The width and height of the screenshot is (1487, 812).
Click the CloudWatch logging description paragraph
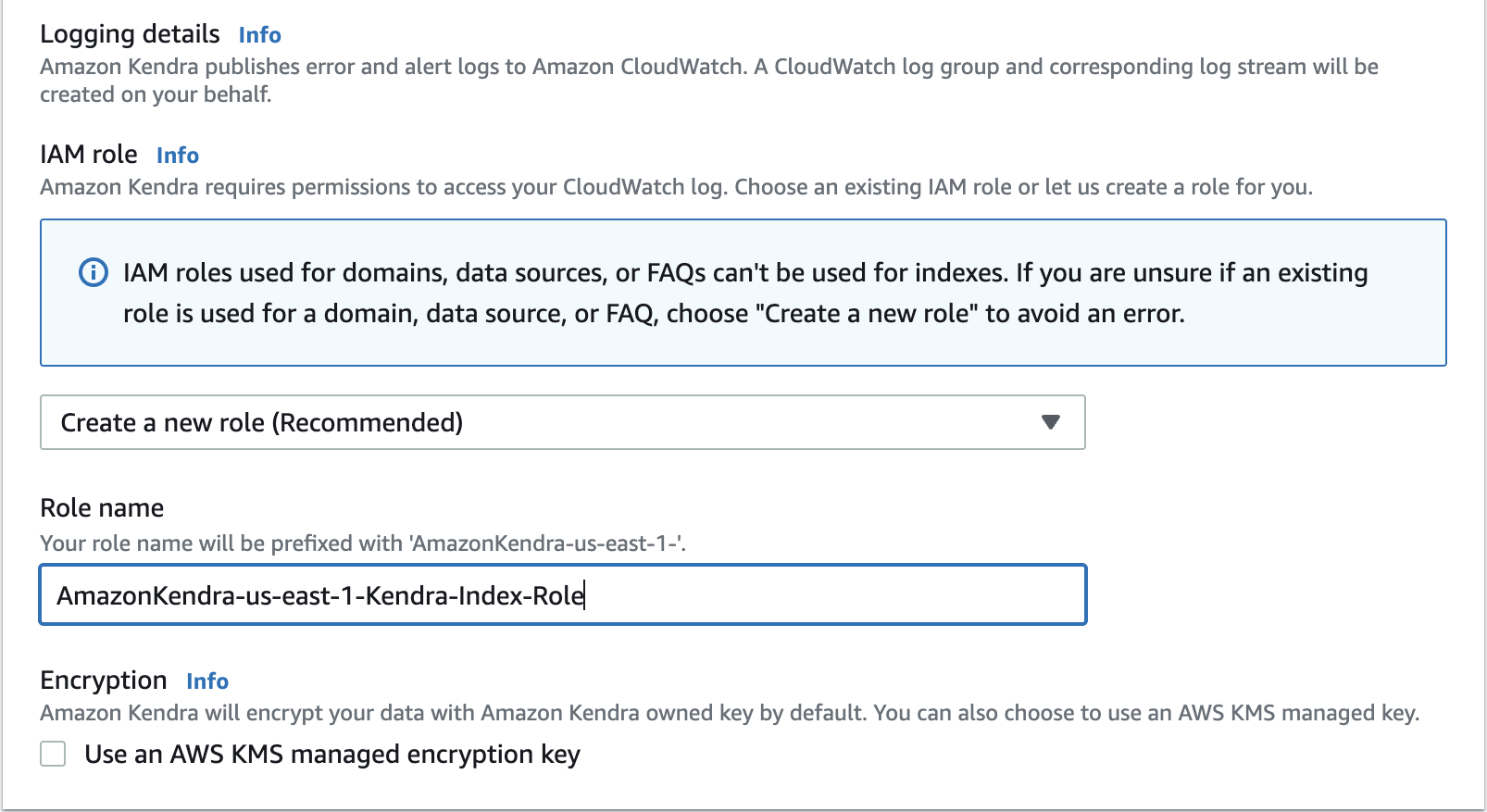(x=708, y=80)
